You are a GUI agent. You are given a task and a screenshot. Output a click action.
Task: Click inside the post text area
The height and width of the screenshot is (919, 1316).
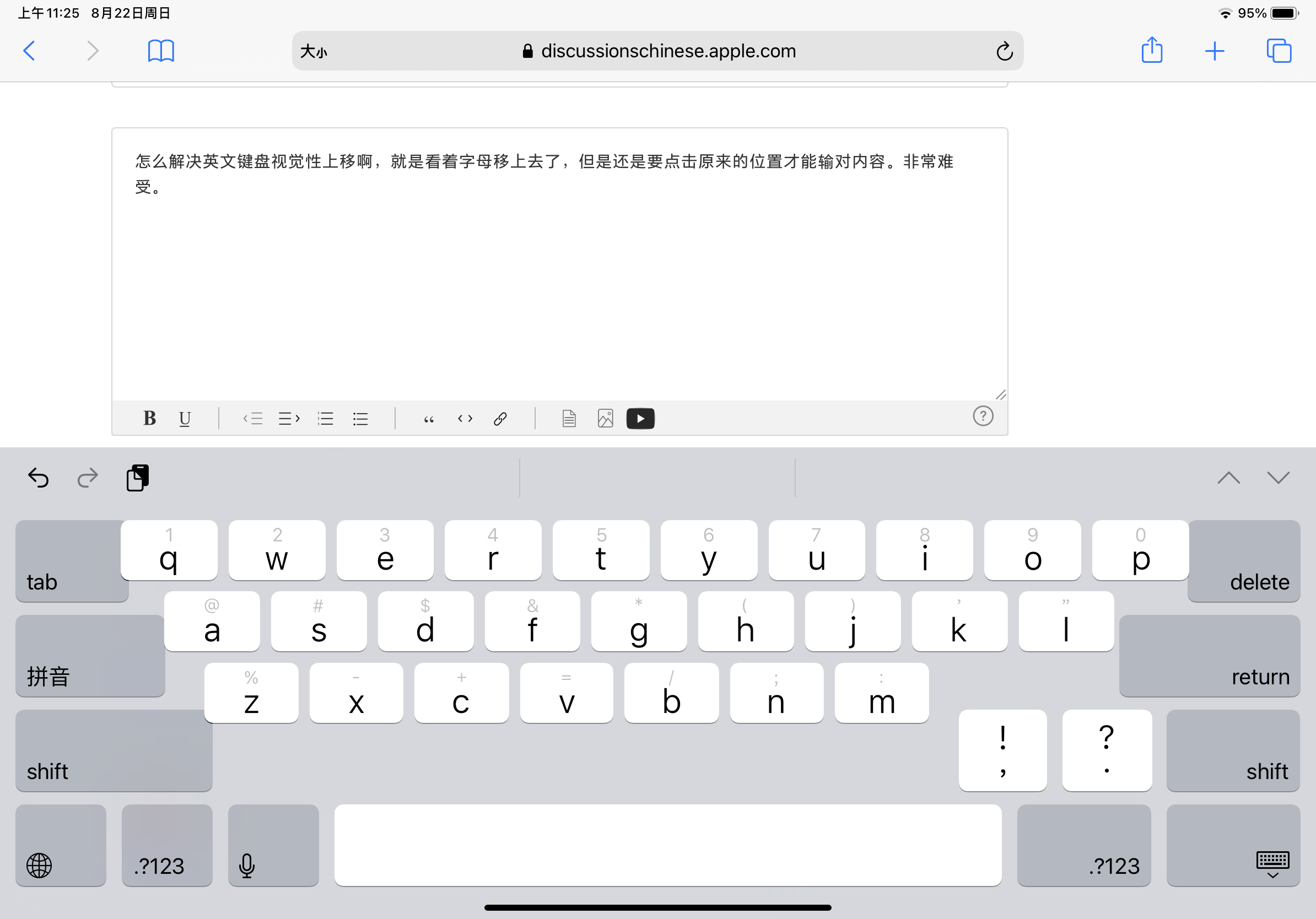(559, 275)
